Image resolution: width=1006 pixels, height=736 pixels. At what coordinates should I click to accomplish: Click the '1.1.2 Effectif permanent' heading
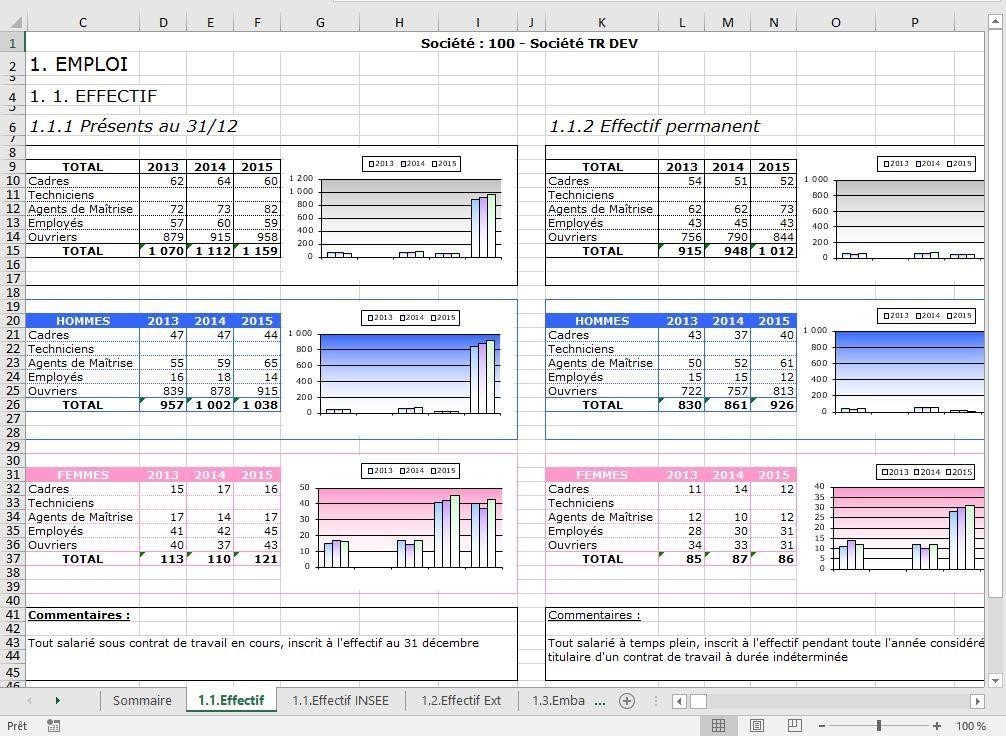tap(654, 126)
